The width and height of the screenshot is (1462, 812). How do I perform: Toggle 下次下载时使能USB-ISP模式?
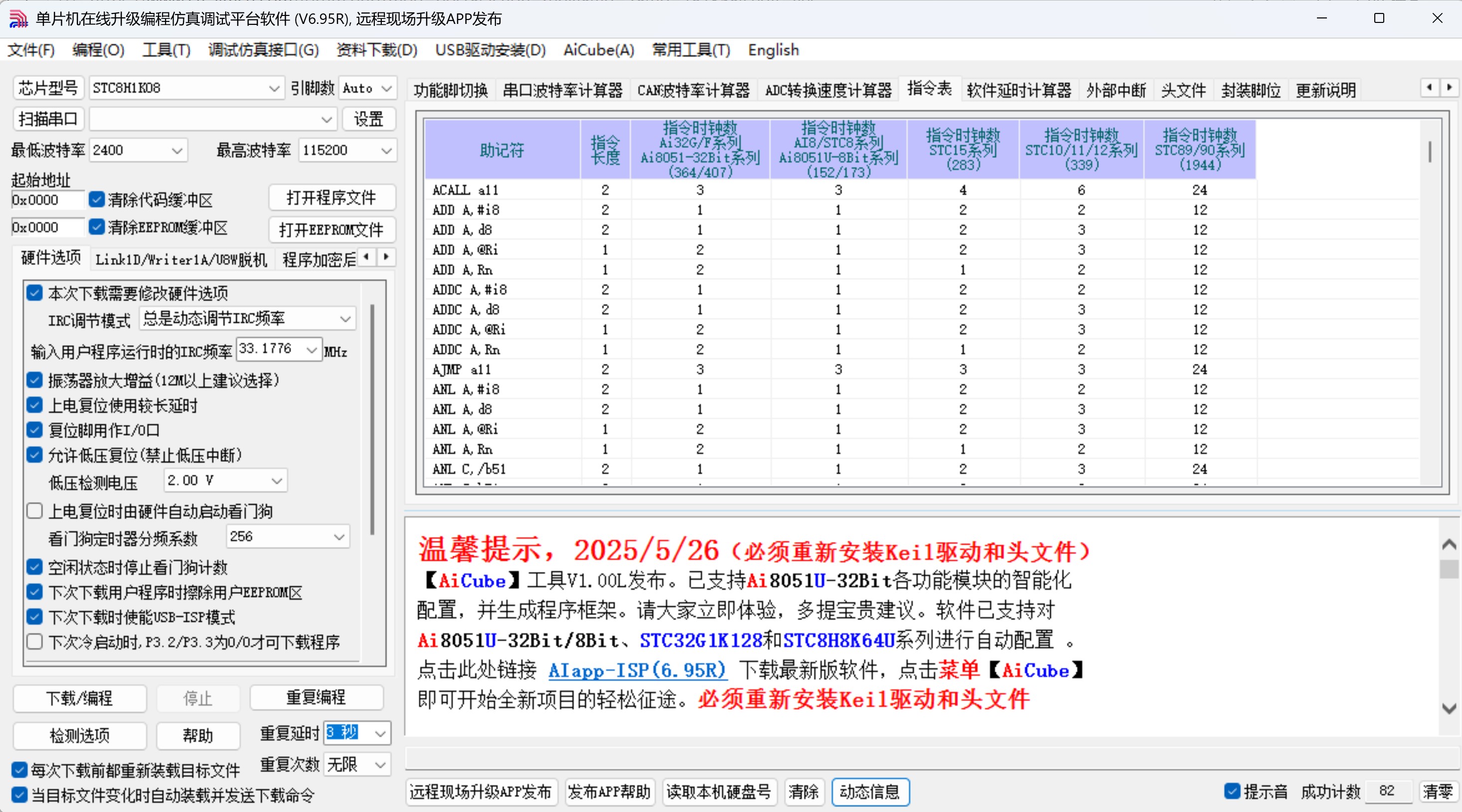(x=34, y=617)
